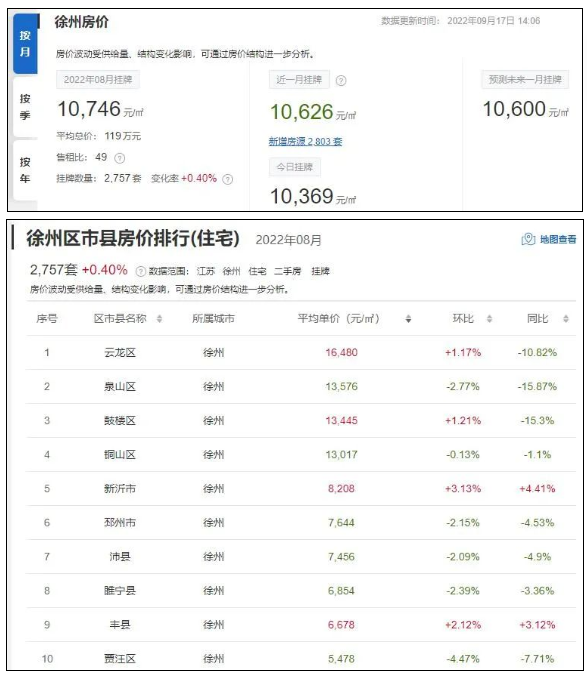Sort by 环比 column arrows
Screen dimensions: 587x676
click(x=489, y=319)
